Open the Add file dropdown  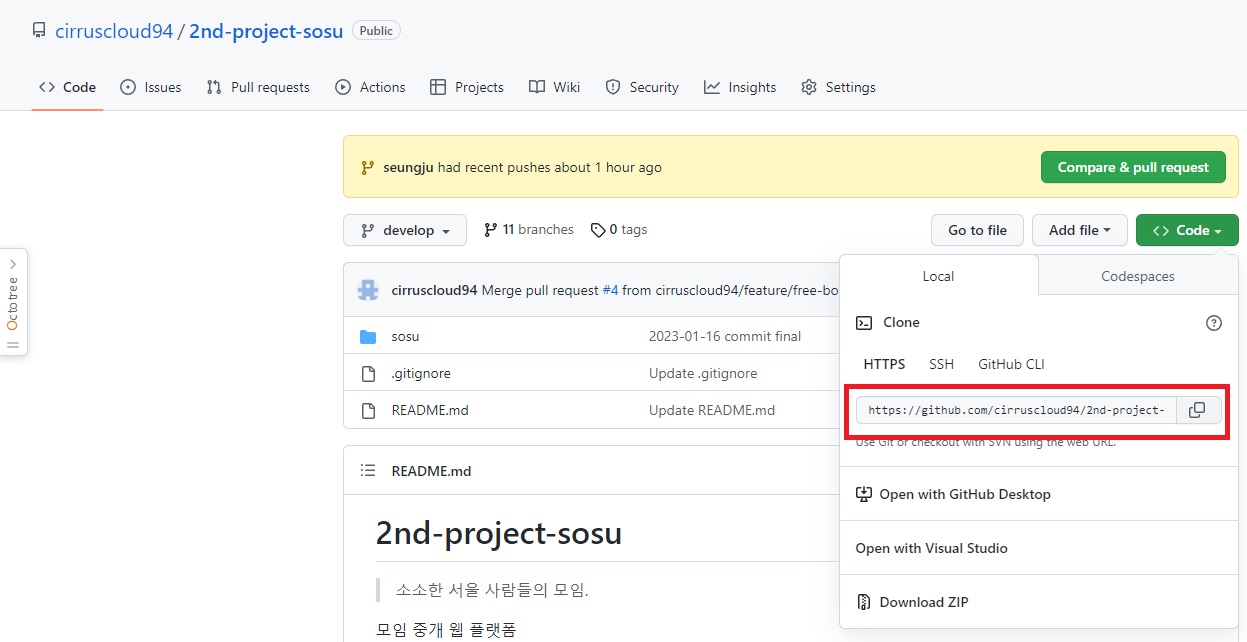(x=1080, y=230)
